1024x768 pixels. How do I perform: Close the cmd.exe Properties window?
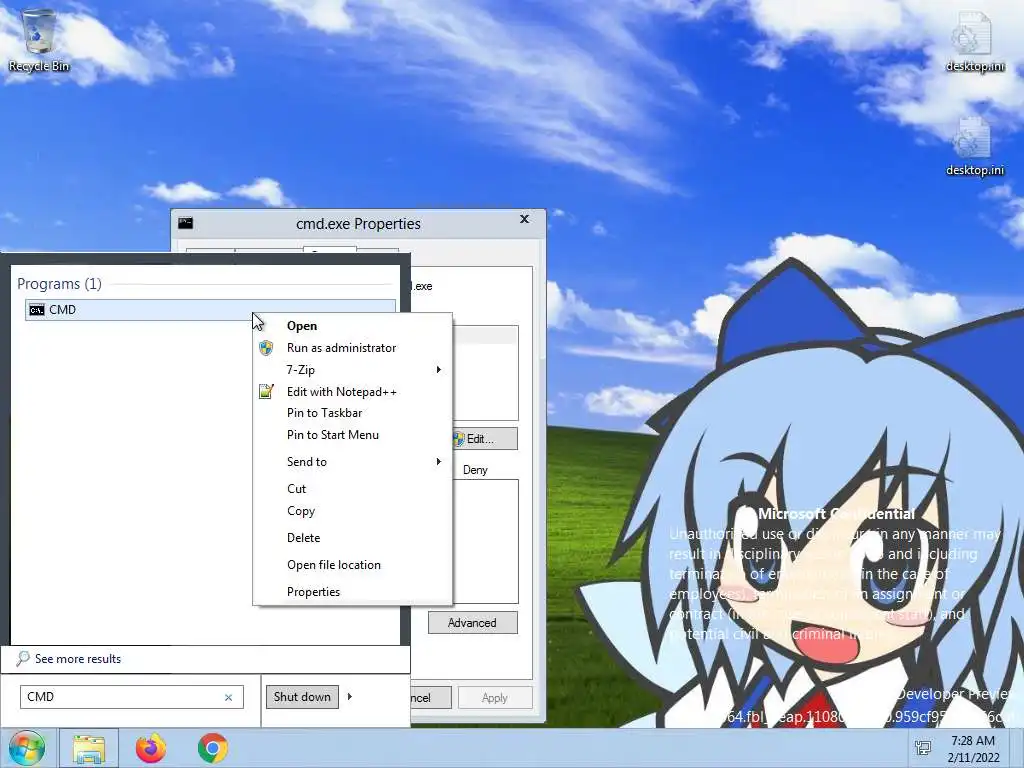click(524, 219)
